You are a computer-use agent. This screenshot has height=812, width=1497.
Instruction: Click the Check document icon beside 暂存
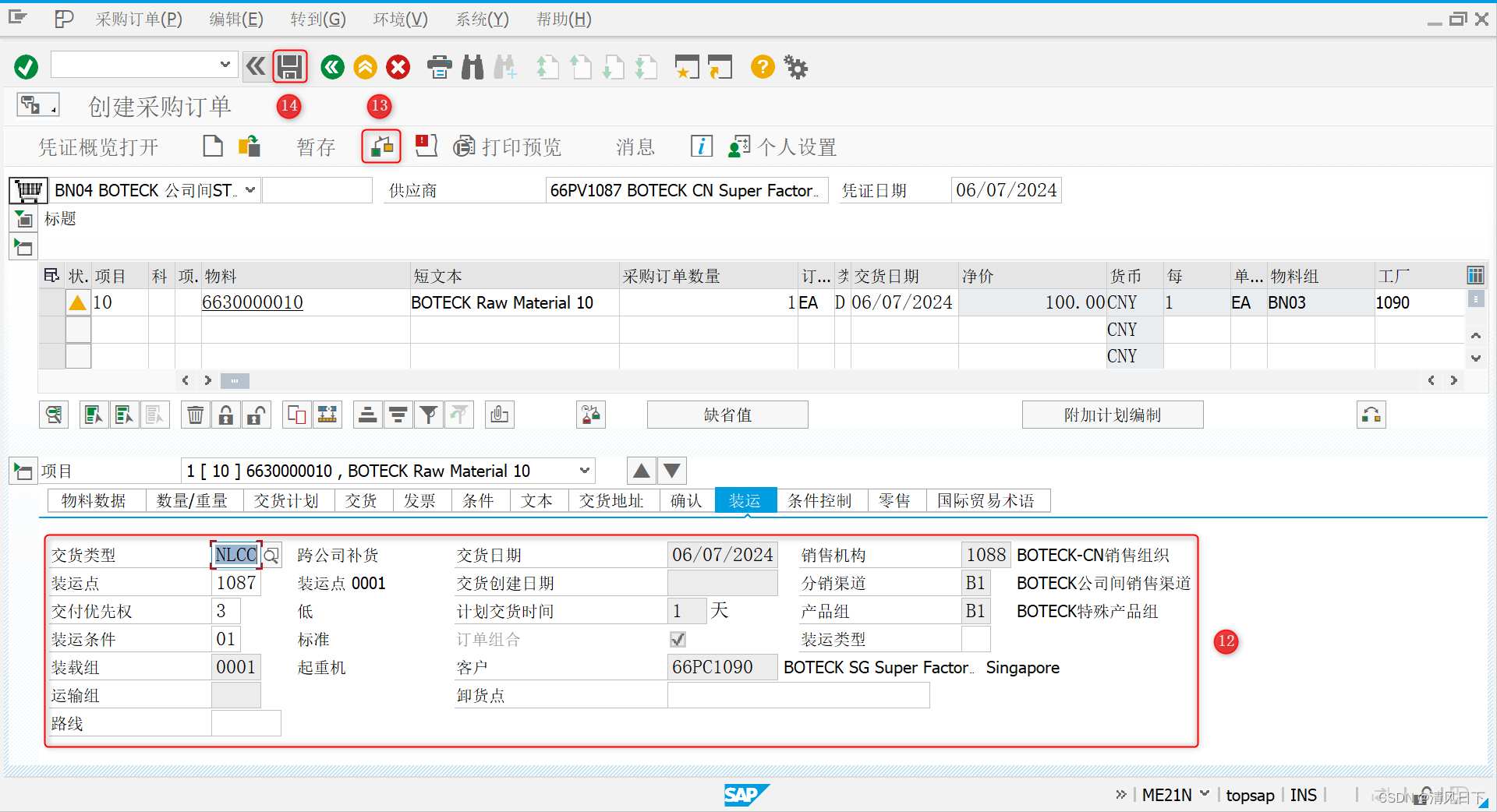[x=381, y=147]
